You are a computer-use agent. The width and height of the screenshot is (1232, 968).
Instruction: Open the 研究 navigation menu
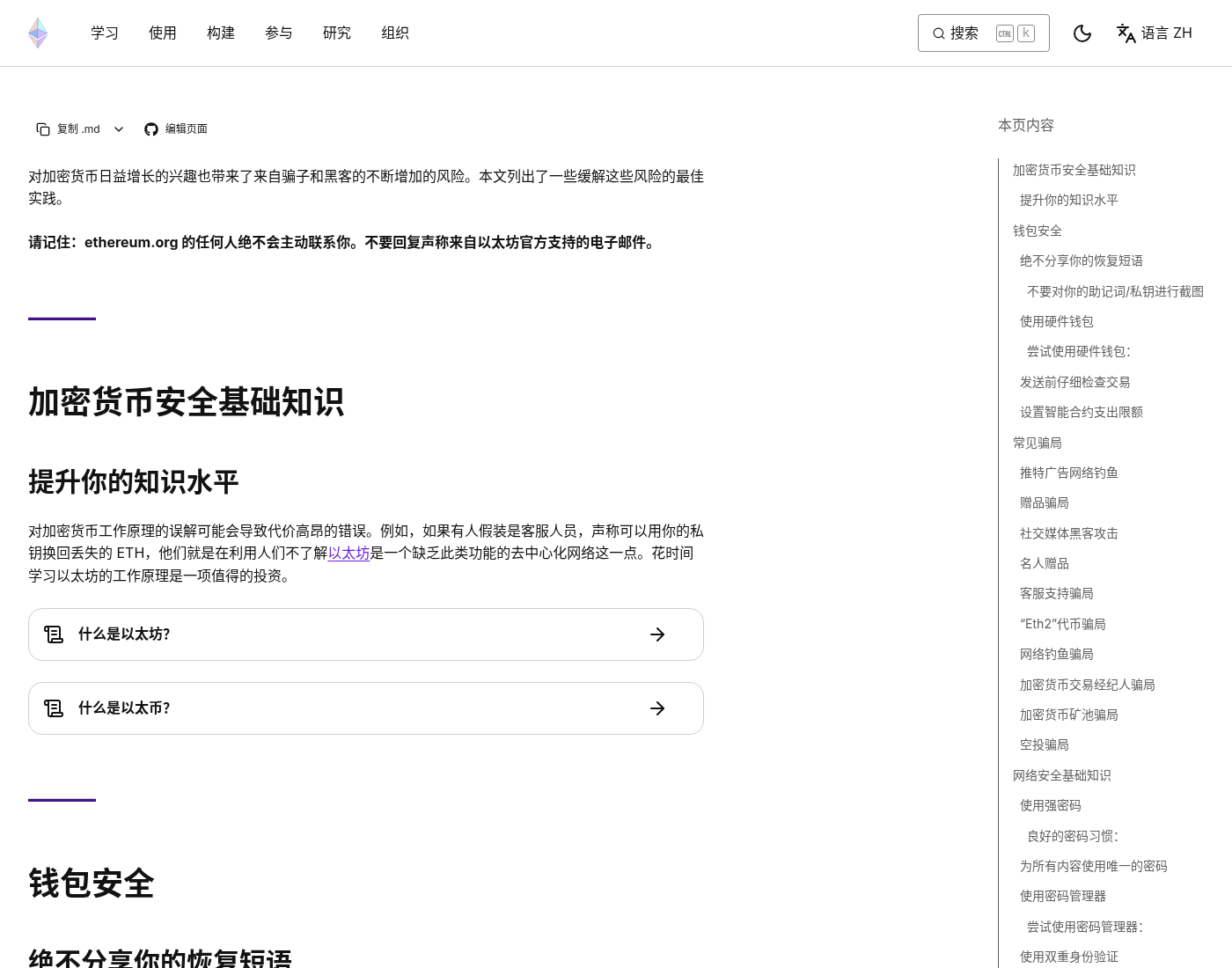click(337, 33)
